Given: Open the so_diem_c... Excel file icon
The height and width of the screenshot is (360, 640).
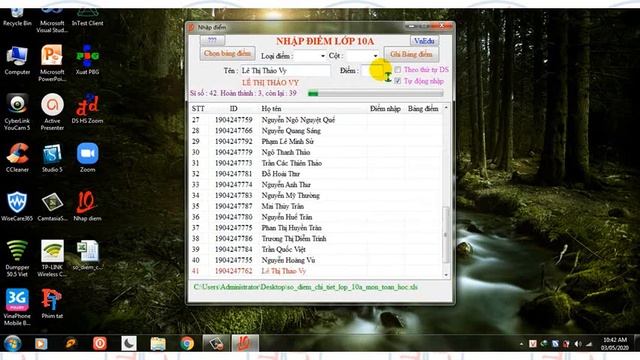Looking at the screenshot, I should [87, 256].
